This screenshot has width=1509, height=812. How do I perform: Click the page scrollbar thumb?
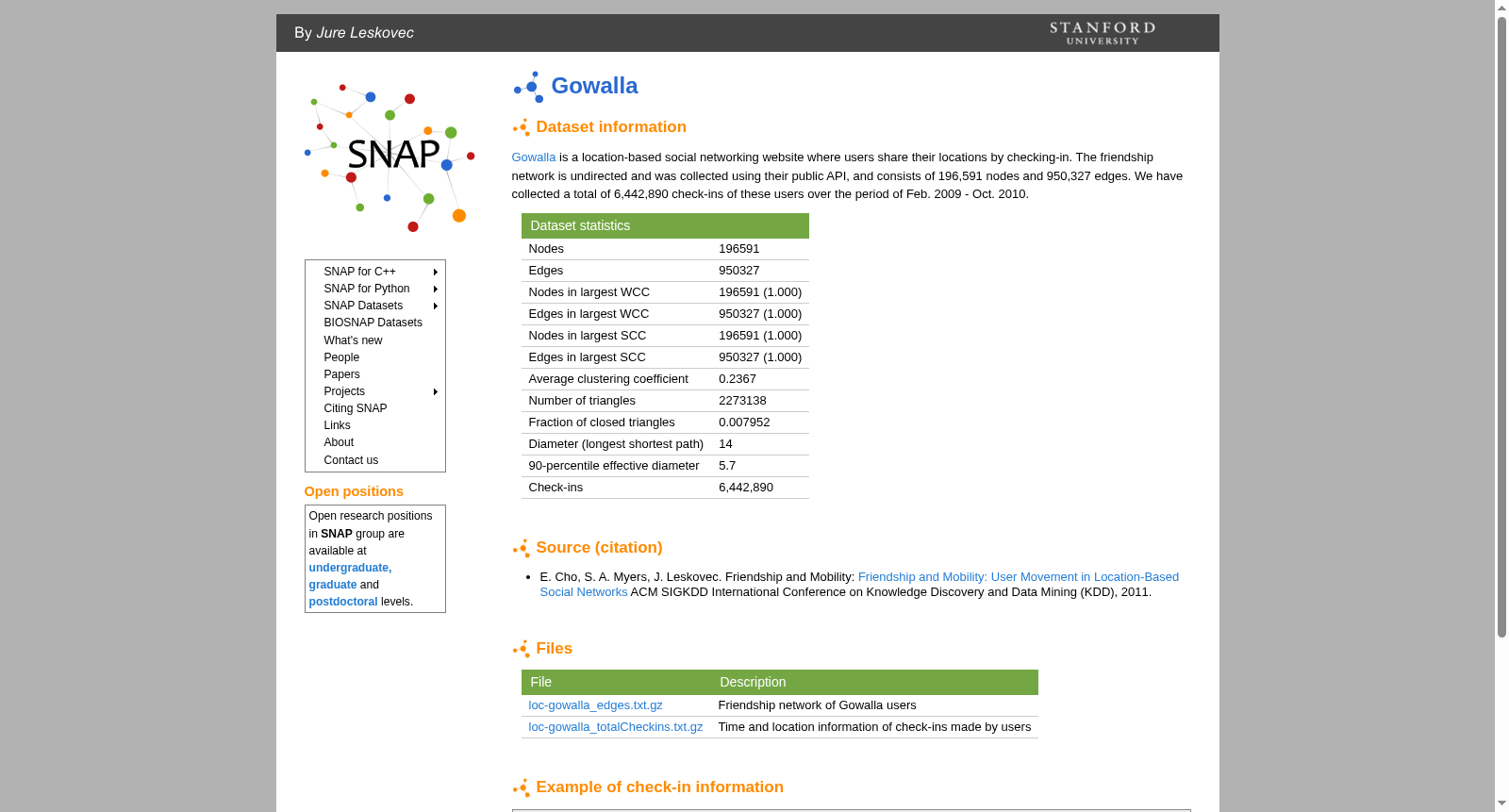point(1501,327)
